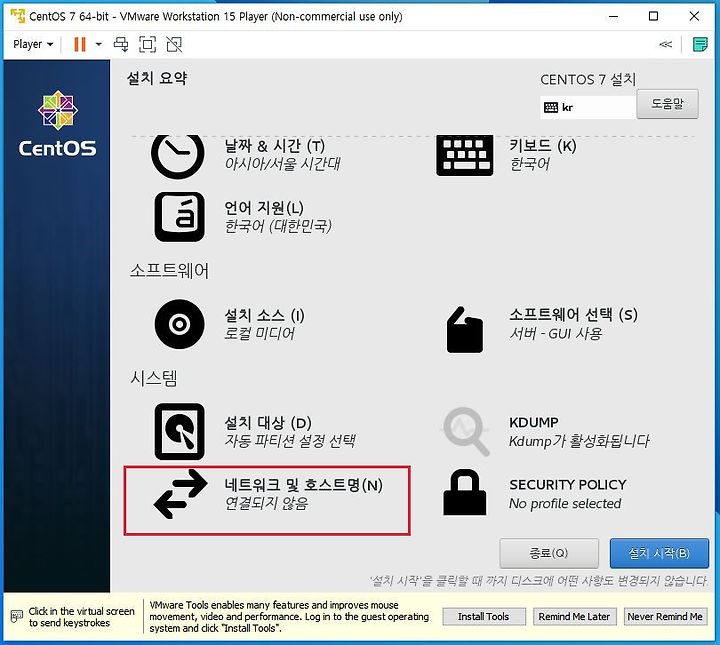Open software selection package icon
720x645 pixels.
point(465,330)
